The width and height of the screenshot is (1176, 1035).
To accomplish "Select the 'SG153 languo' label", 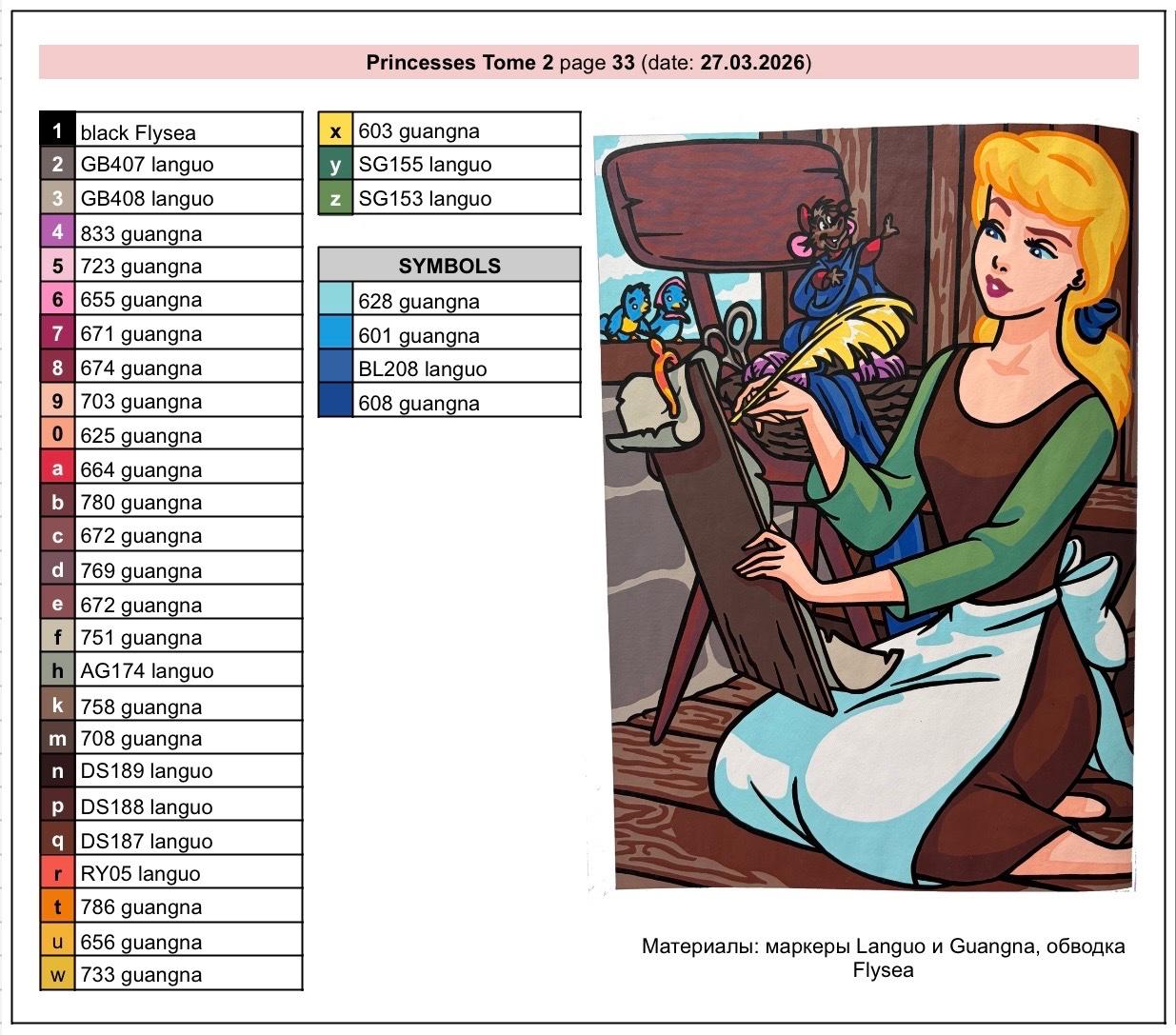I will (425, 198).
